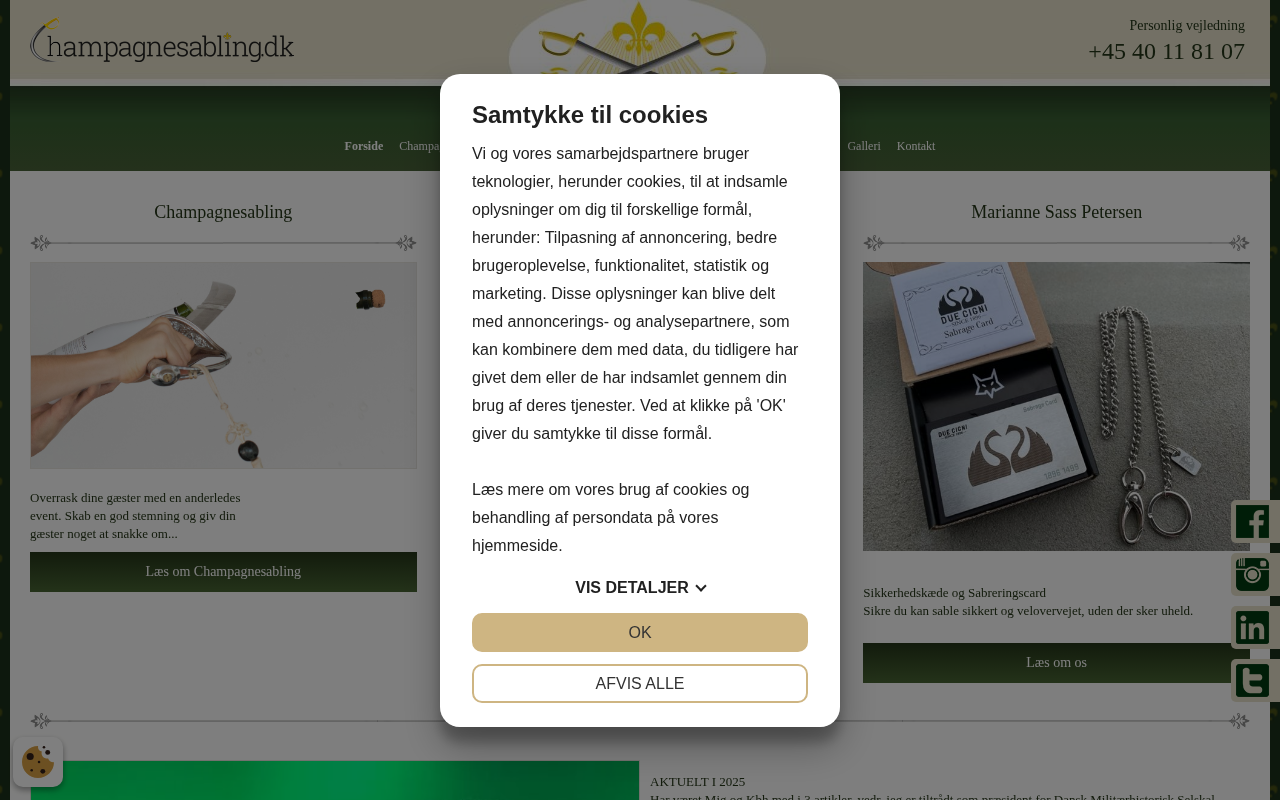
Task: Open the Galleri menu item
Action: 864,146
